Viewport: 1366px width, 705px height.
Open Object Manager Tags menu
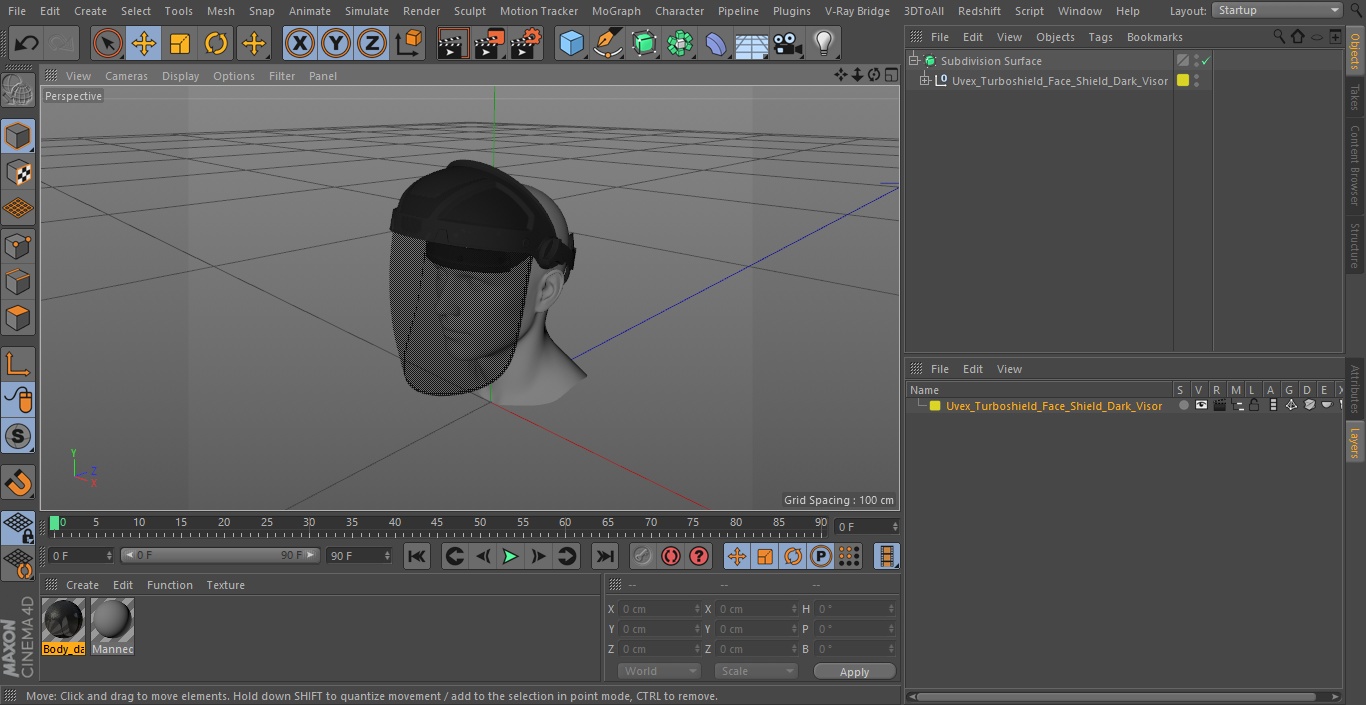[1100, 37]
